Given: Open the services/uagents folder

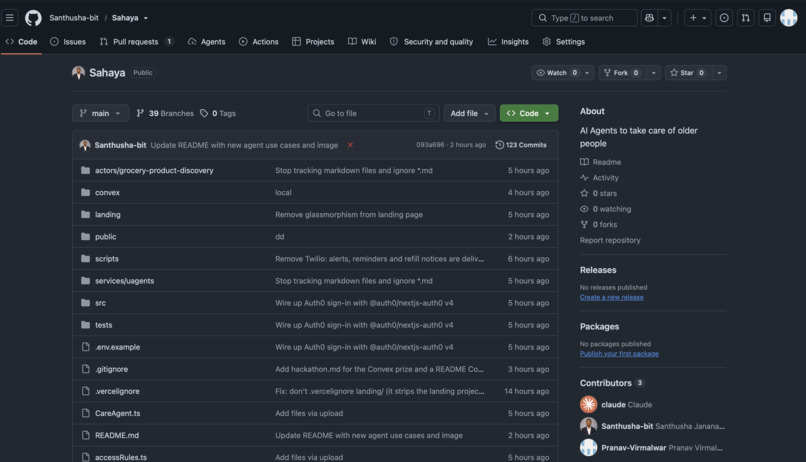Looking at the screenshot, I should [x=124, y=281].
